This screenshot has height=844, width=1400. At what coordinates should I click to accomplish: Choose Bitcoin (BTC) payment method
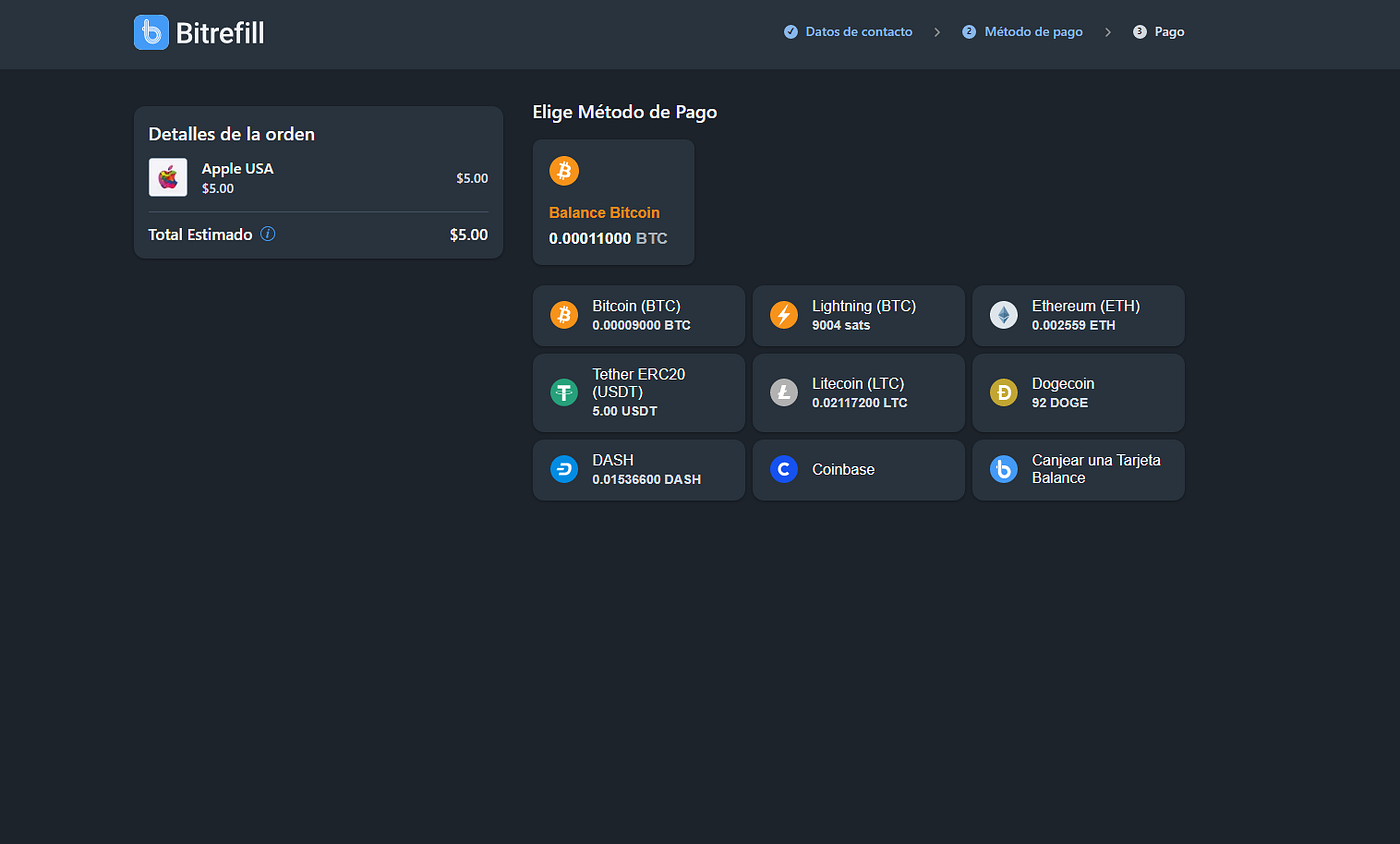639,316
